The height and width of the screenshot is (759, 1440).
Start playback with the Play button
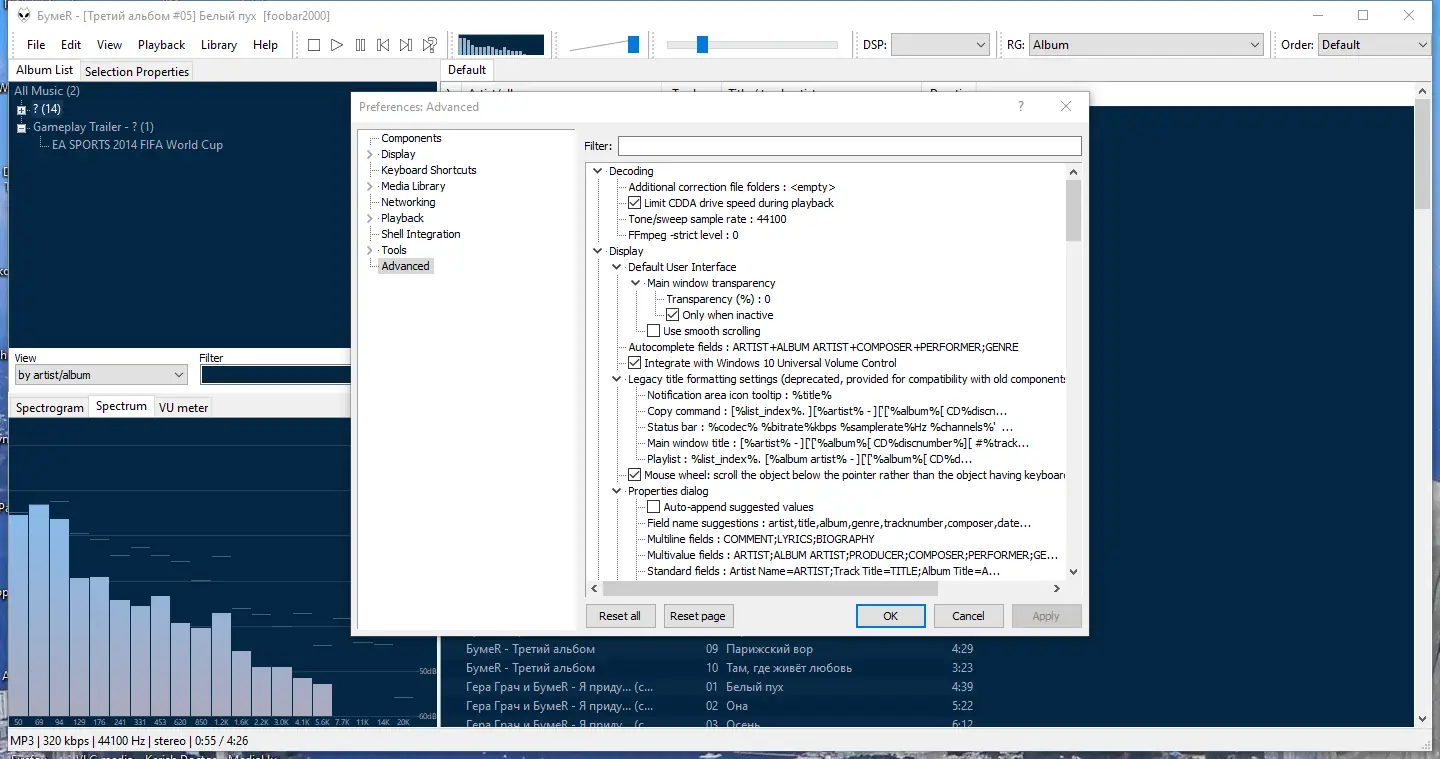[337, 45]
